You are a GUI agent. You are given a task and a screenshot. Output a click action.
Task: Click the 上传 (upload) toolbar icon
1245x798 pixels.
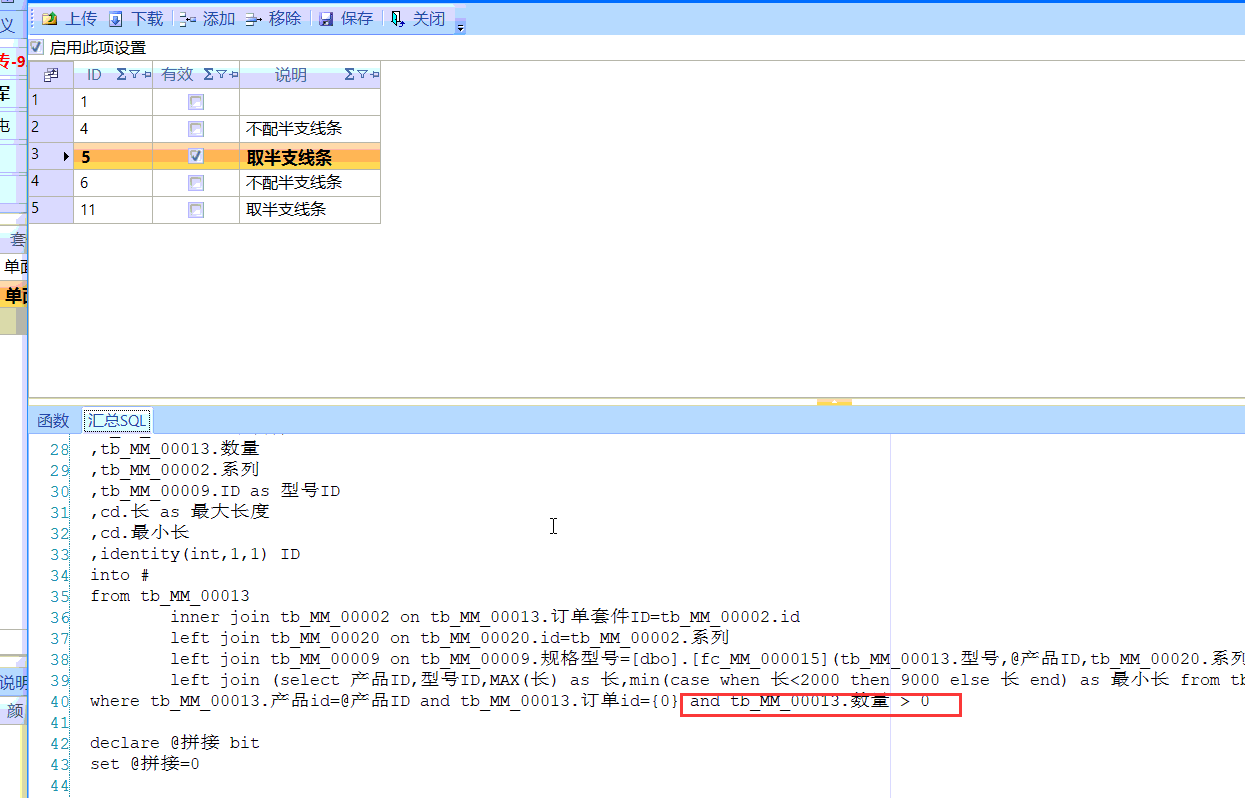pyautogui.click(x=49, y=19)
